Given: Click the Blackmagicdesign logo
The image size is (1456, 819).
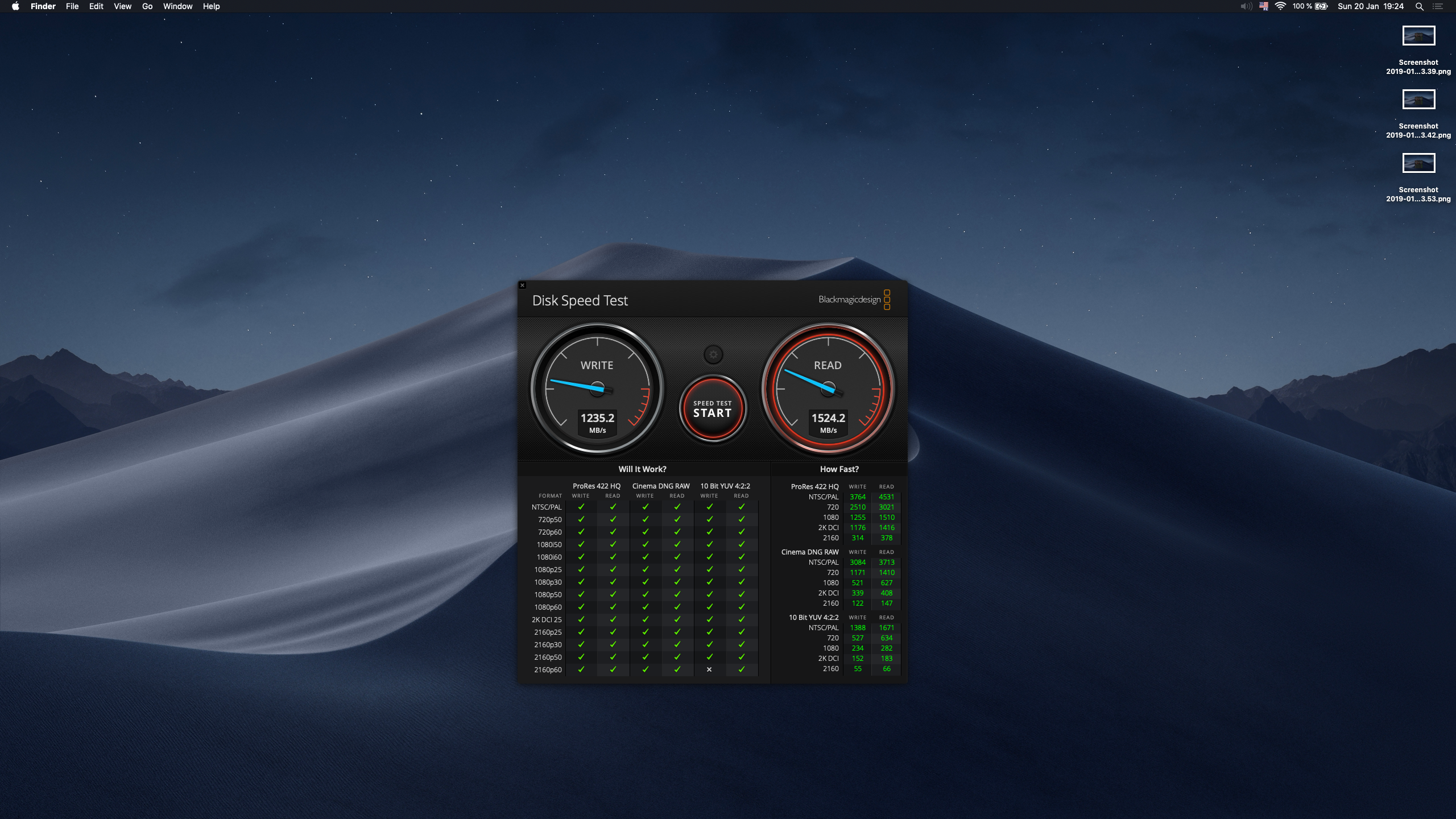Looking at the screenshot, I should click(854, 300).
